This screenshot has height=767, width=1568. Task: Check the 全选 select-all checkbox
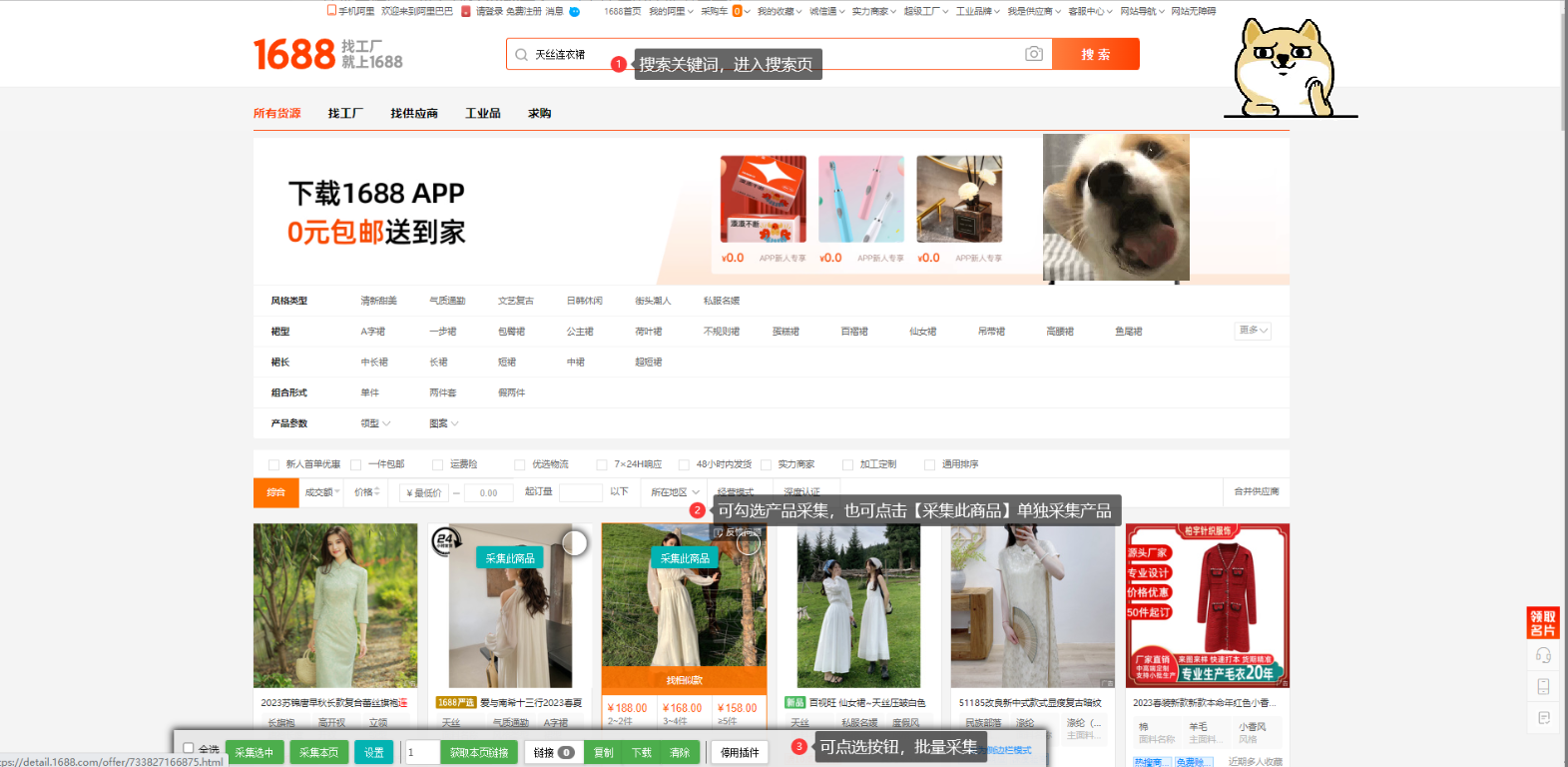189,748
